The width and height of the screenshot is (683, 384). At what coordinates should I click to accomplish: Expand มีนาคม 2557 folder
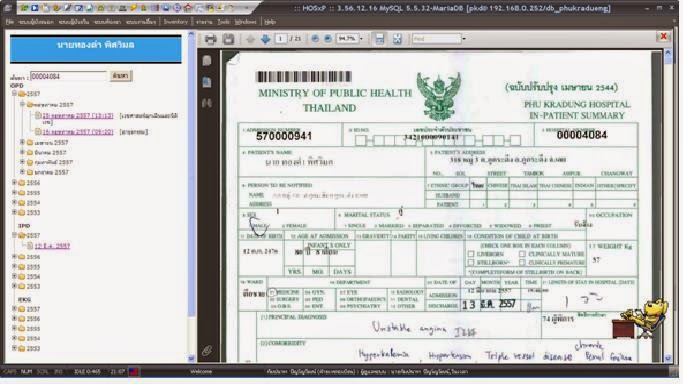point(23,152)
